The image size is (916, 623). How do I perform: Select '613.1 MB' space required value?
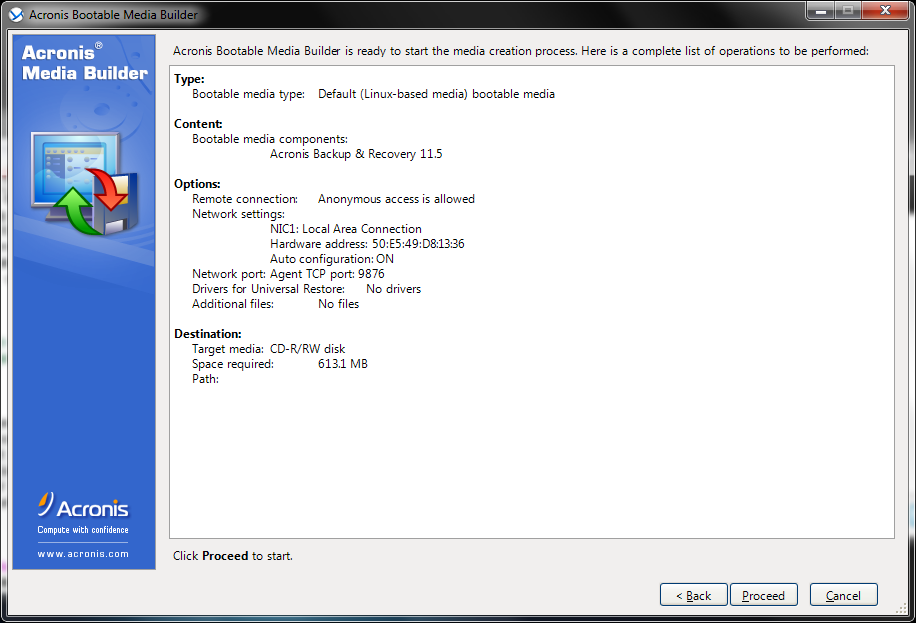pyautogui.click(x=343, y=364)
